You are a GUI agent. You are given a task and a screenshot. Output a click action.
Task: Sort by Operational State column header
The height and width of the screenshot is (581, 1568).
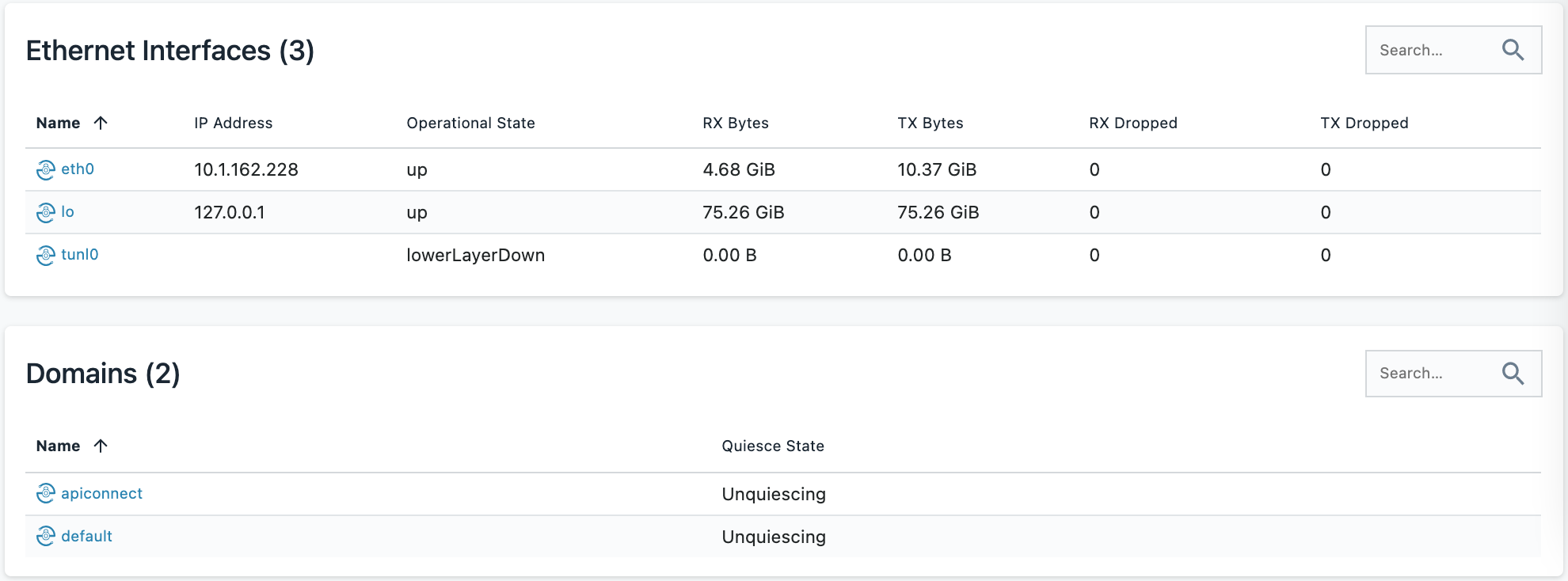click(471, 123)
